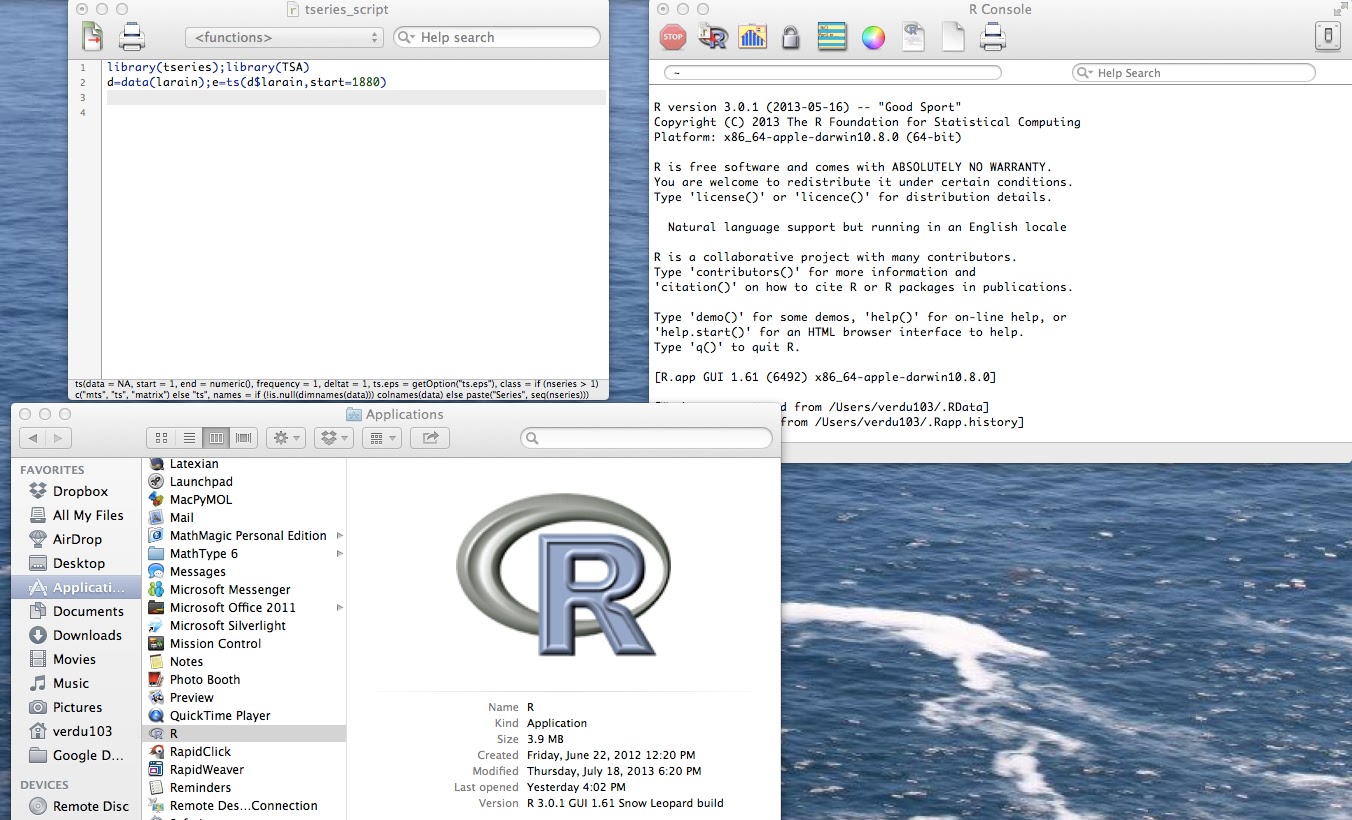Click the script editor Help search field
The width and height of the screenshot is (1352, 820).
(x=497, y=37)
